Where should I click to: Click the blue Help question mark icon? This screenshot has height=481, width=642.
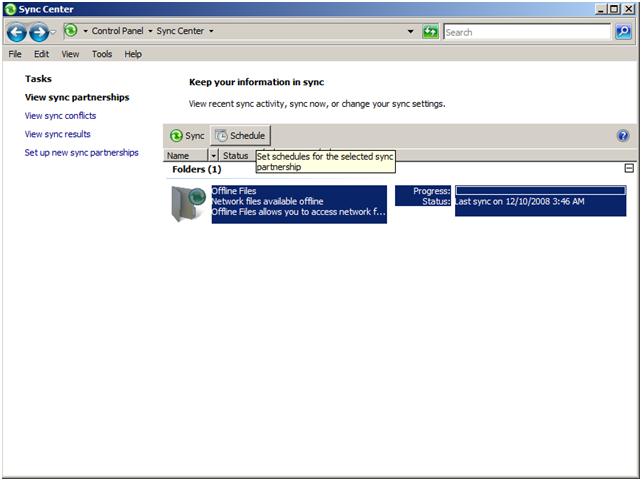[x=623, y=135]
